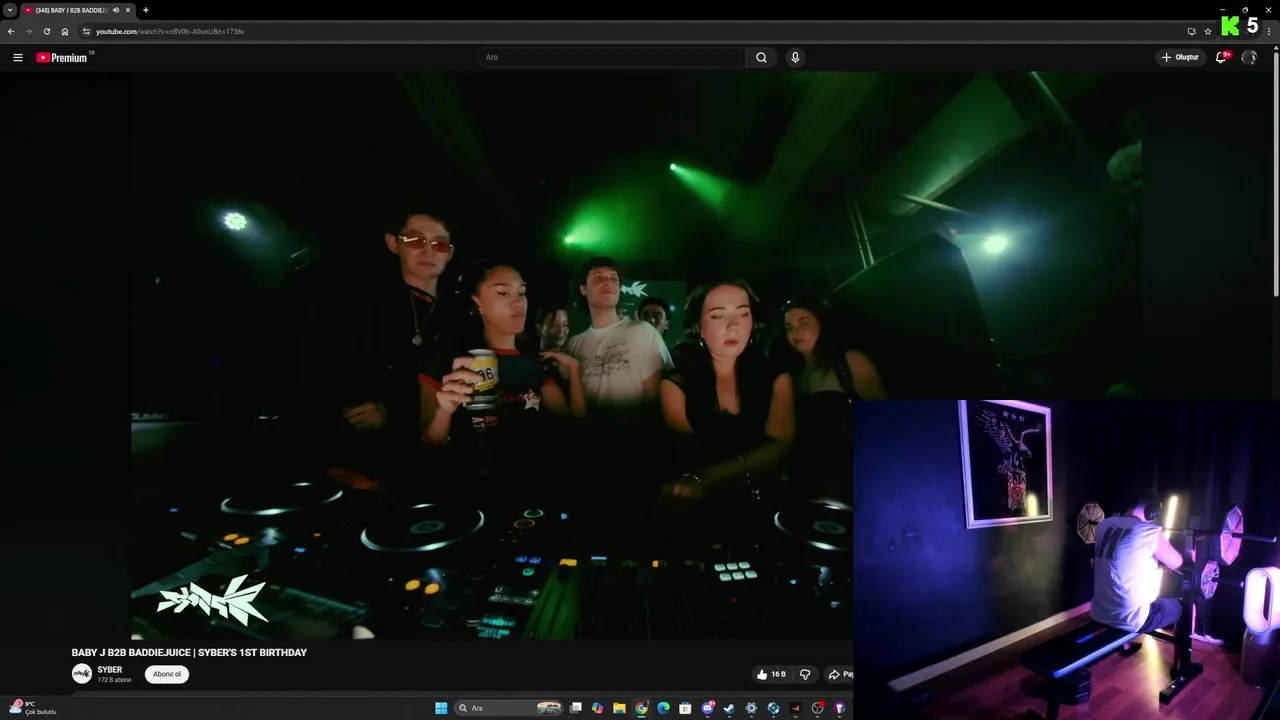The image size is (1280, 720).
Task: Click the '172 B abone' subscriber count
Action: (114, 680)
